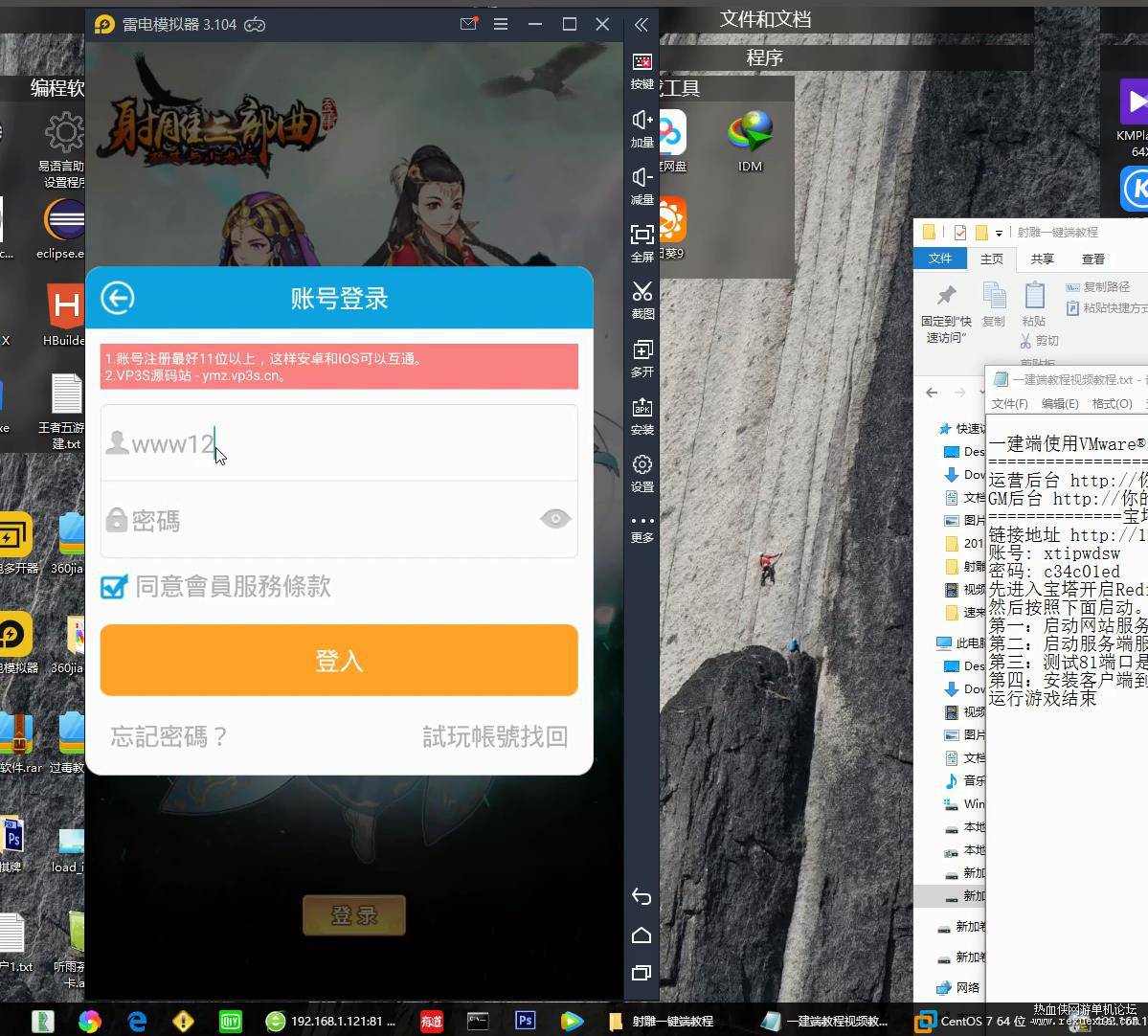Select 网络 in Explorer navigation tree
1148x1036 pixels.
coord(959,988)
